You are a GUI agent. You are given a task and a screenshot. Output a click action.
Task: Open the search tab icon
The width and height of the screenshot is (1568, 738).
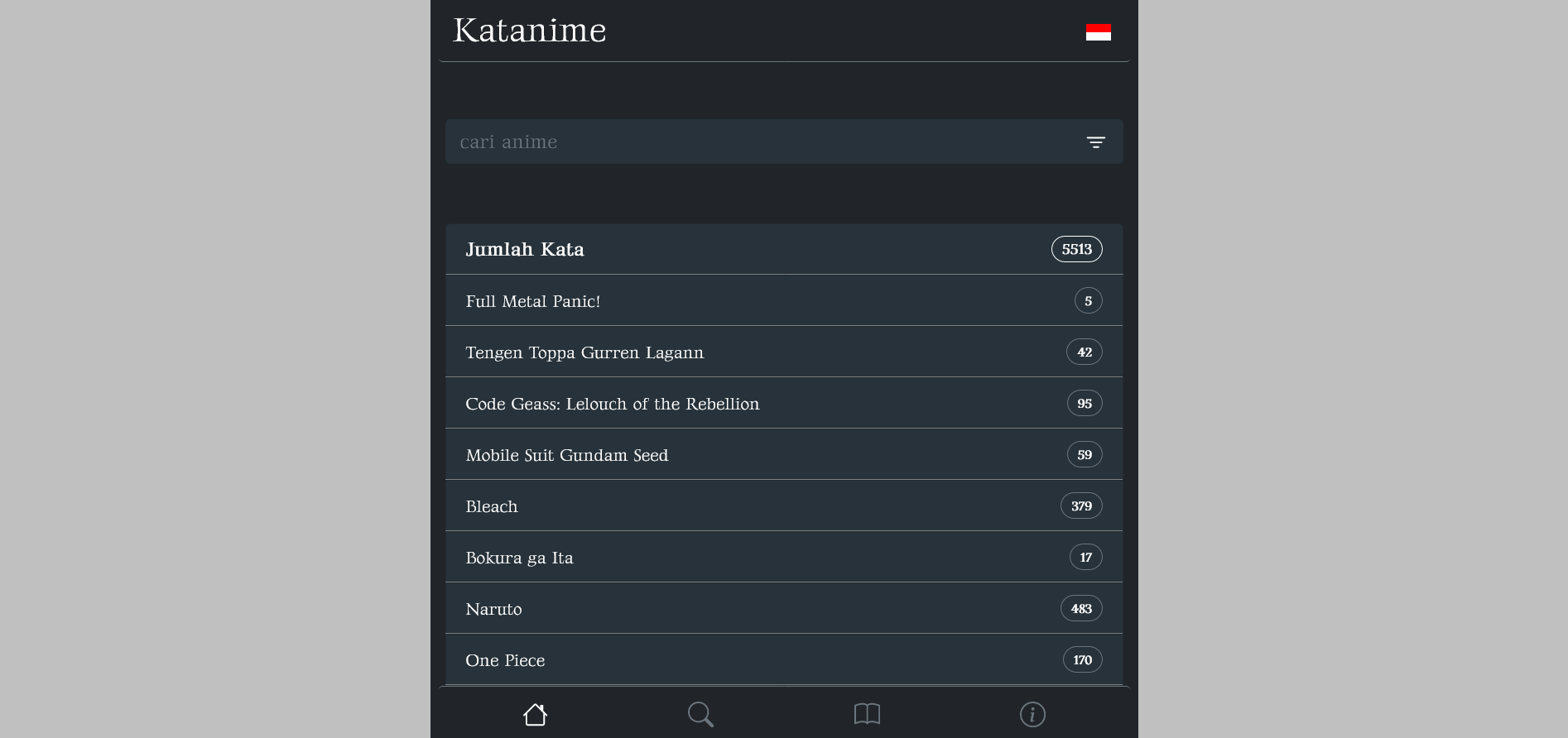click(700, 714)
